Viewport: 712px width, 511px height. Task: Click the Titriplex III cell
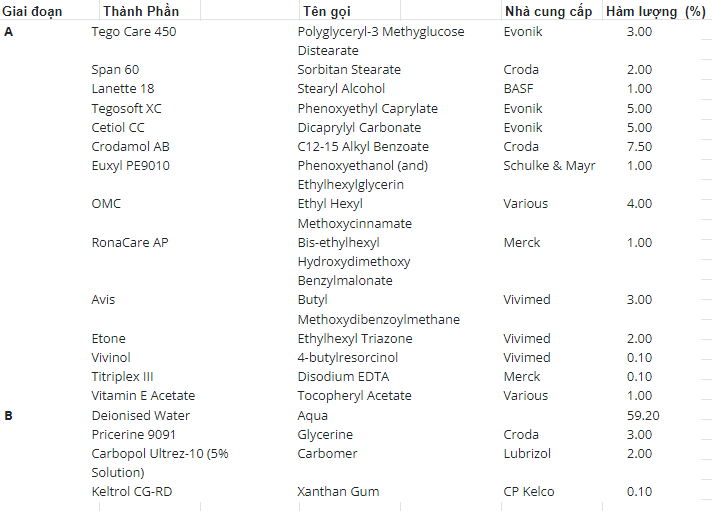point(122,377)
